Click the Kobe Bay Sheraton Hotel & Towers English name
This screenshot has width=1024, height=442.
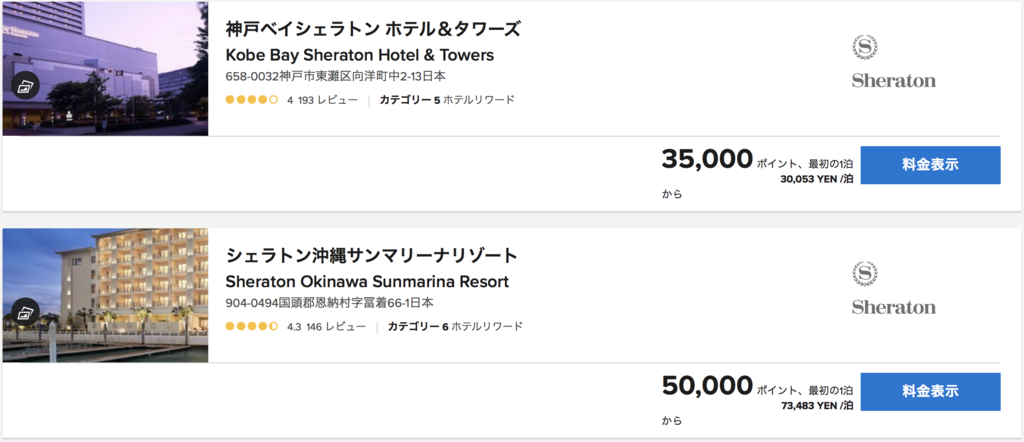(360, 55)
